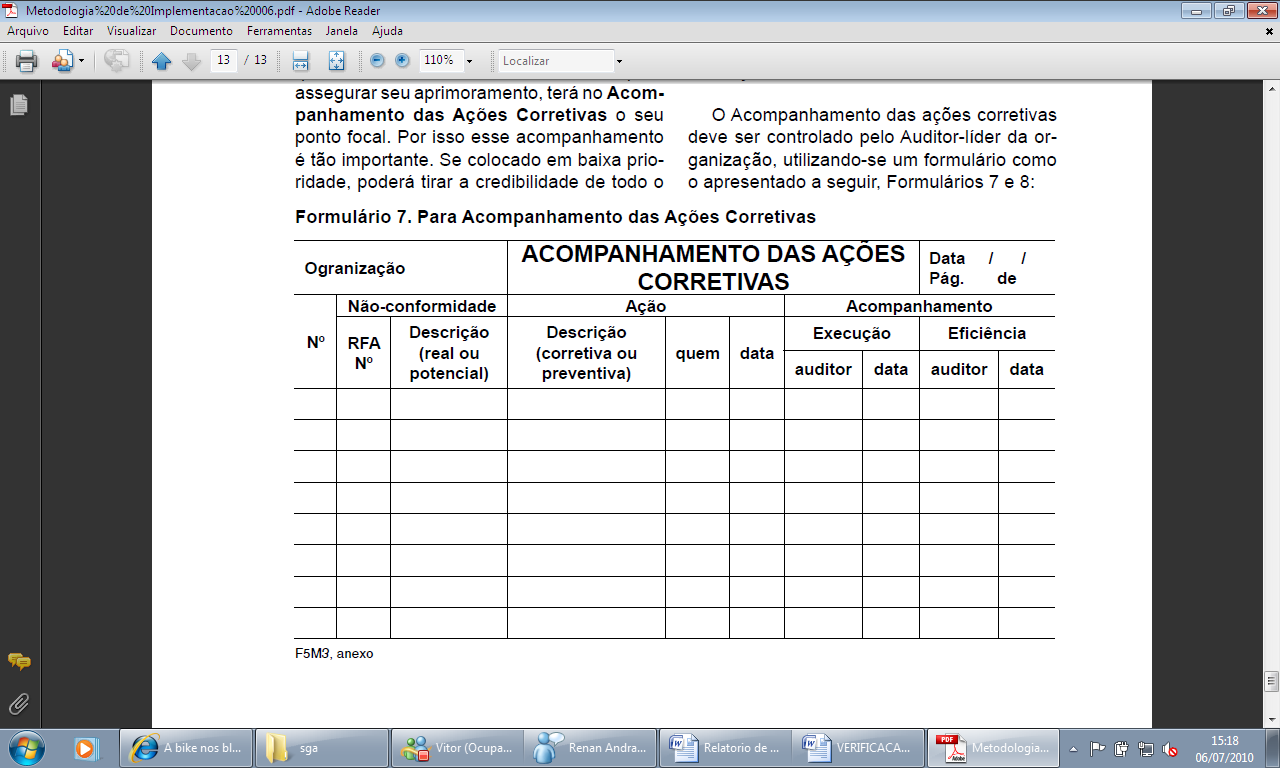Click the grayed web conference toolbar icon
The height and width of the screenshot is (768, 1280).
pyautogui.click(x=116, y=61)
